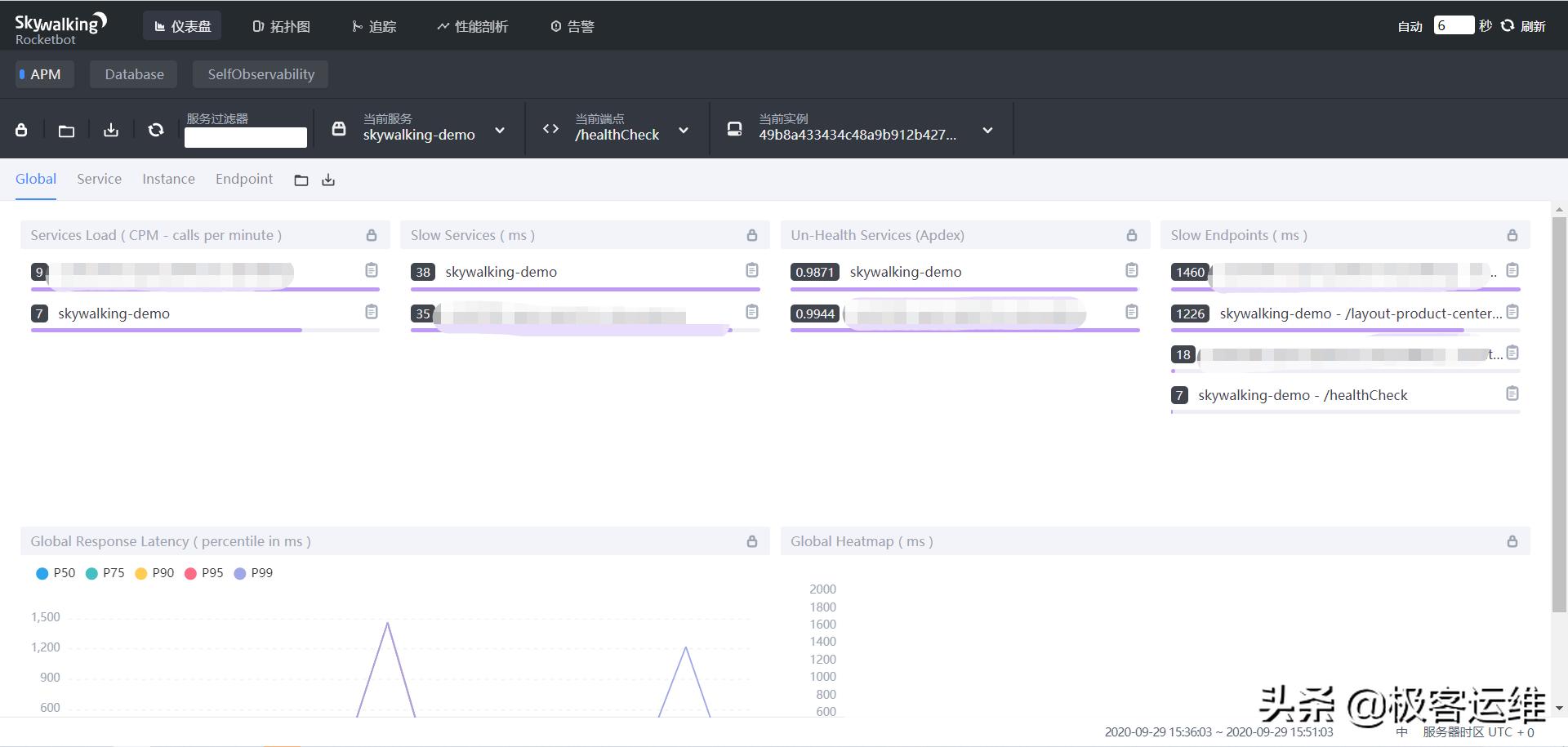Screen dimensions: 1568x747
Task: Switch to the Instance tab
Action: coord(168,179)
